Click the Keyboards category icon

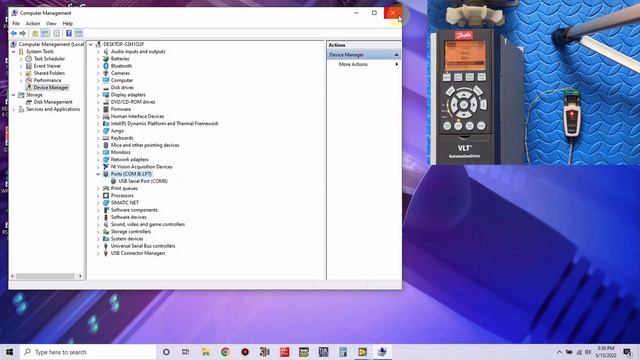click(x=106, y=138)
